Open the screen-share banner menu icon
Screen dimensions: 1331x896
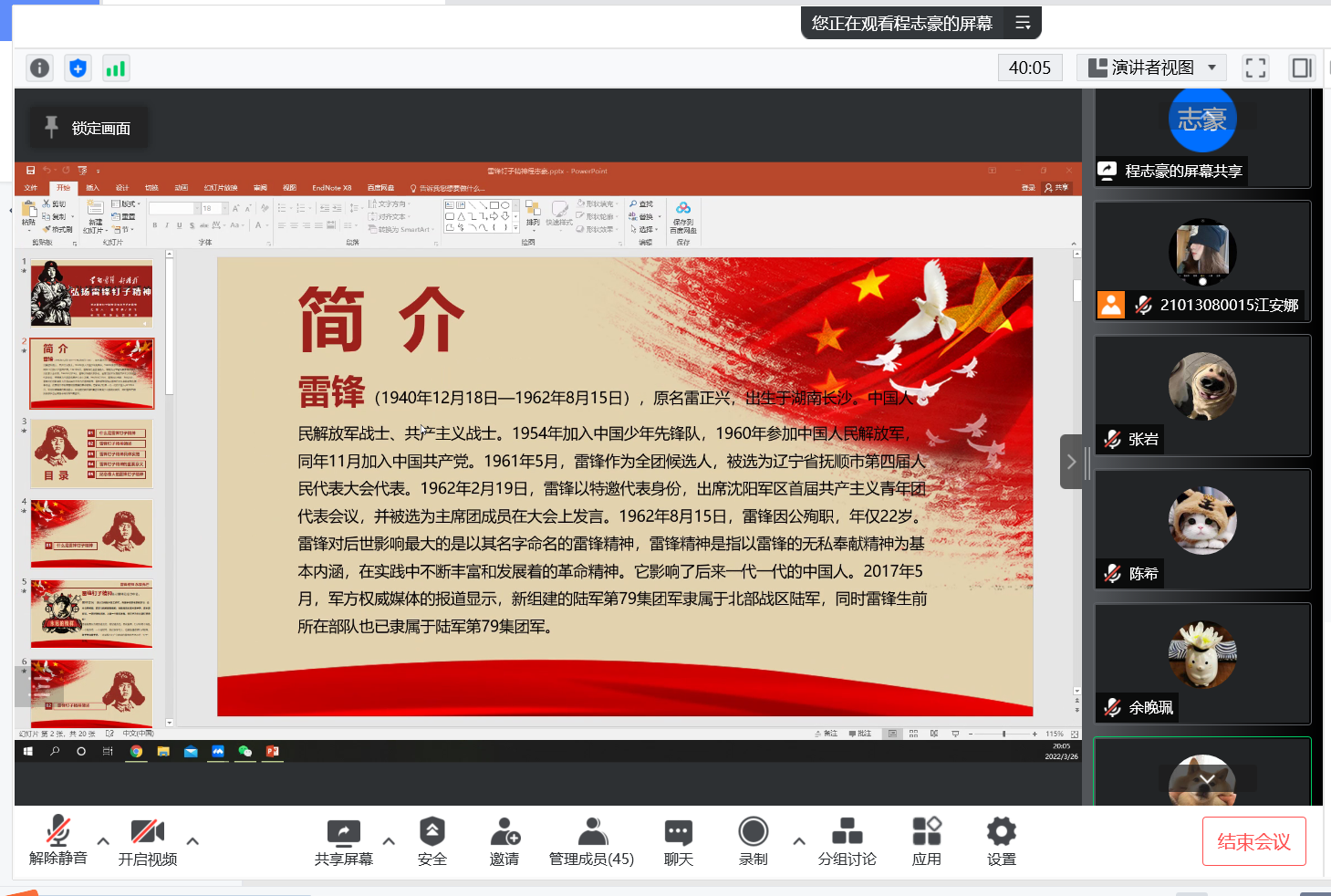pos(1023,24)
